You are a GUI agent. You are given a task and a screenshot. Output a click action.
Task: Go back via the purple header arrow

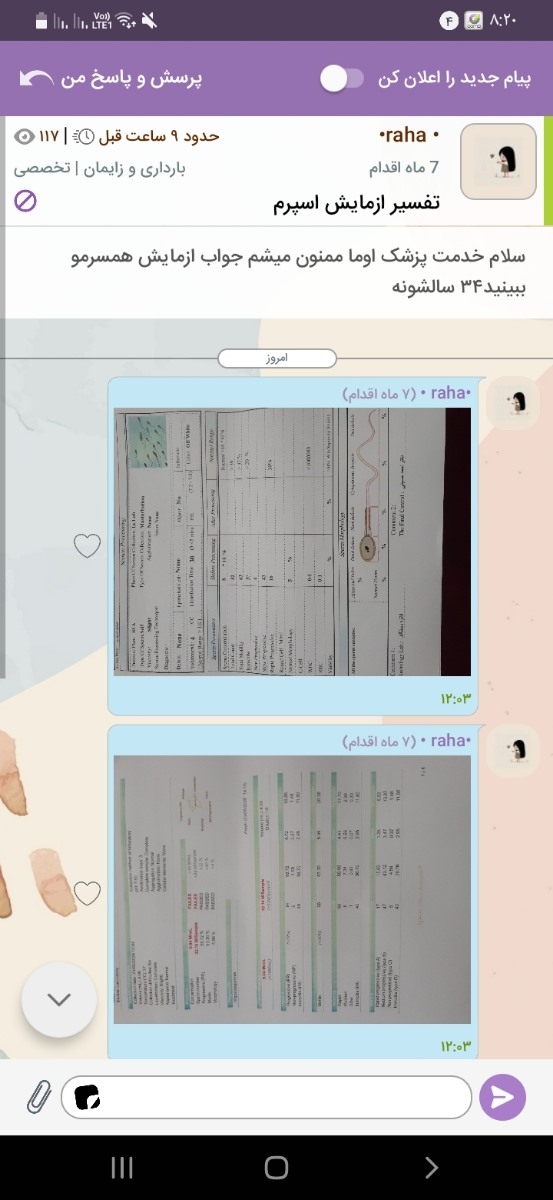(x=36, y=79)
